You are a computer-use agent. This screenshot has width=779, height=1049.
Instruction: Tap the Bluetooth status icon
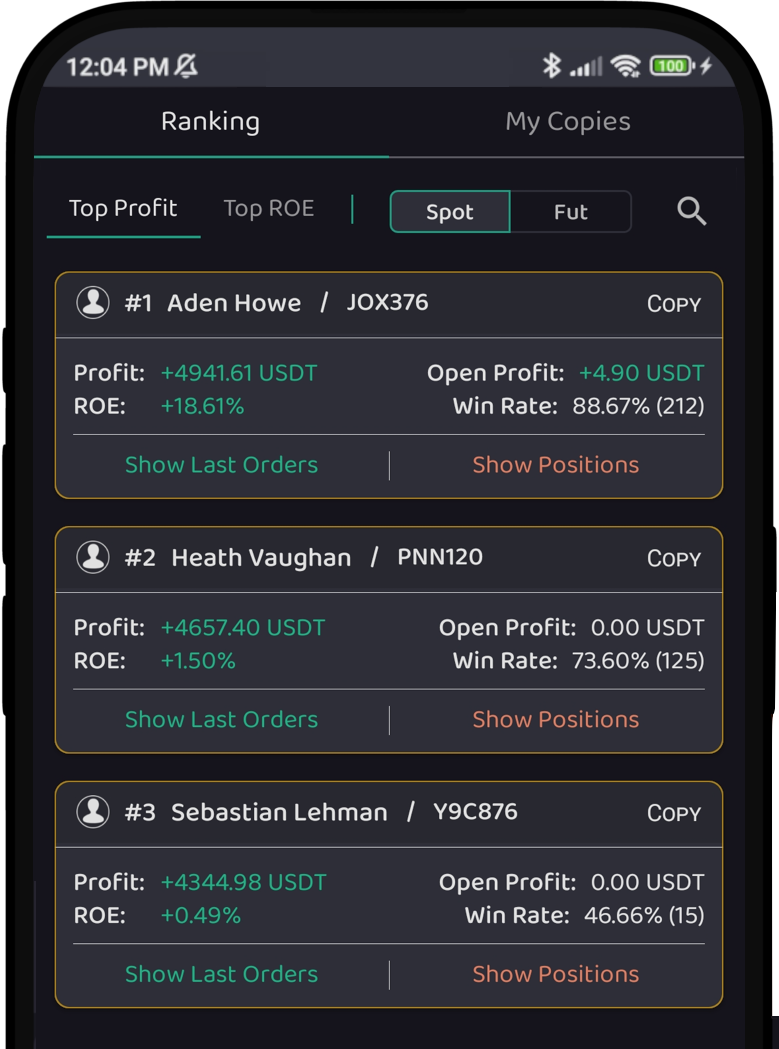tap(551, 66)
